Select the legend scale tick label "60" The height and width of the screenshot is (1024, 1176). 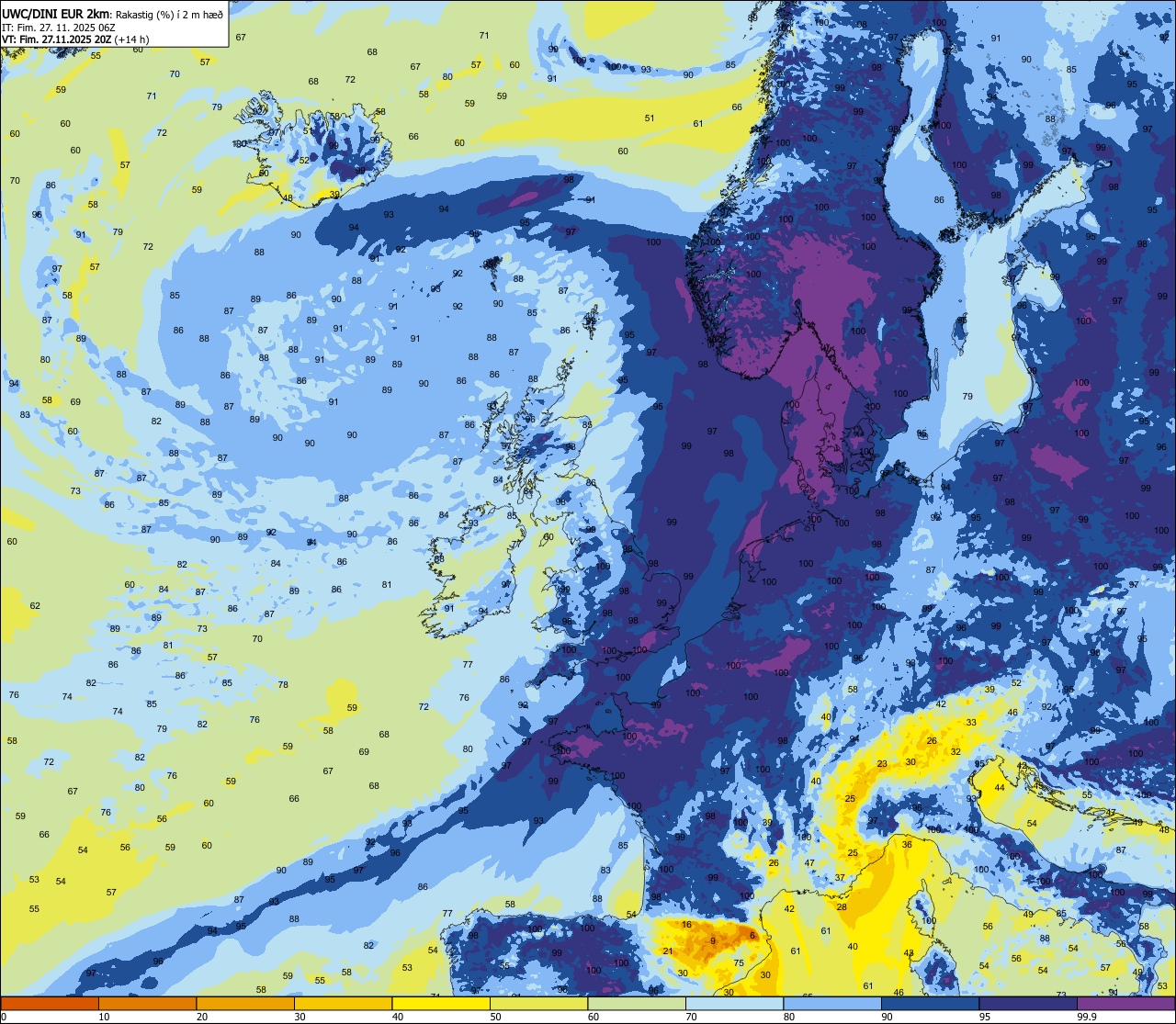point(594,1017)
